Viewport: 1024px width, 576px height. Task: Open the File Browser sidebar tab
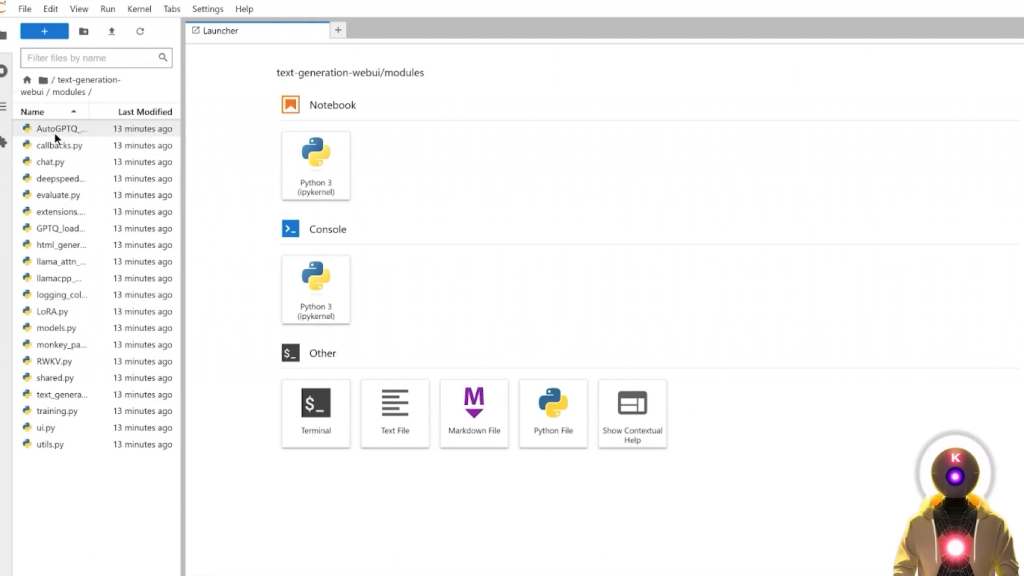[3, 35]
